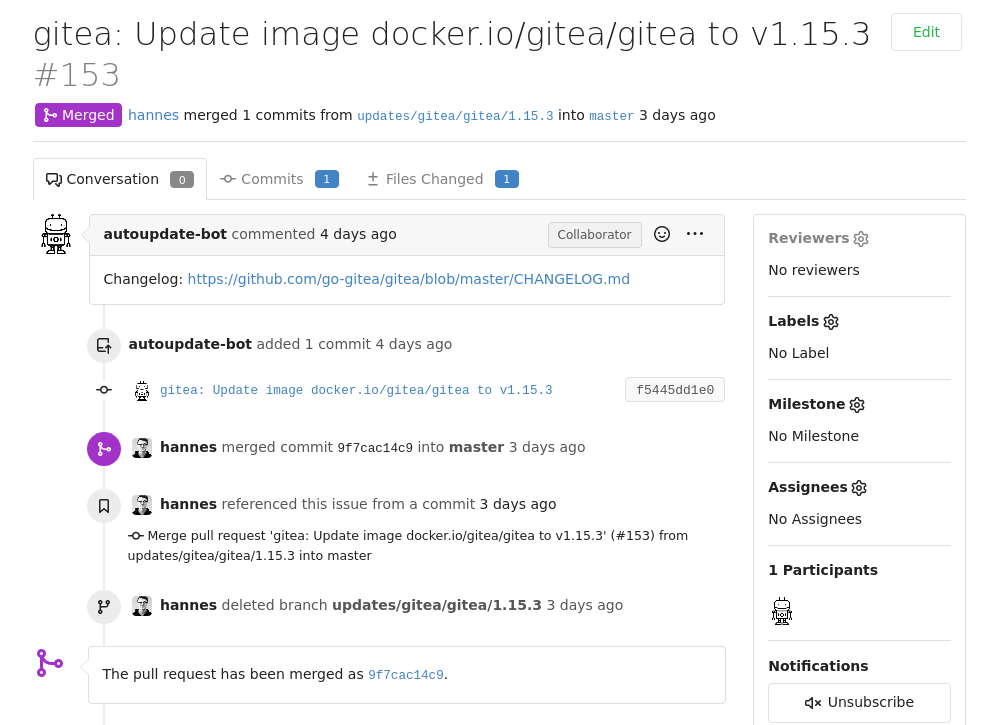Click participant robot avatar in sidebar
Screen dimensions: 985x725
click(782, 611)
